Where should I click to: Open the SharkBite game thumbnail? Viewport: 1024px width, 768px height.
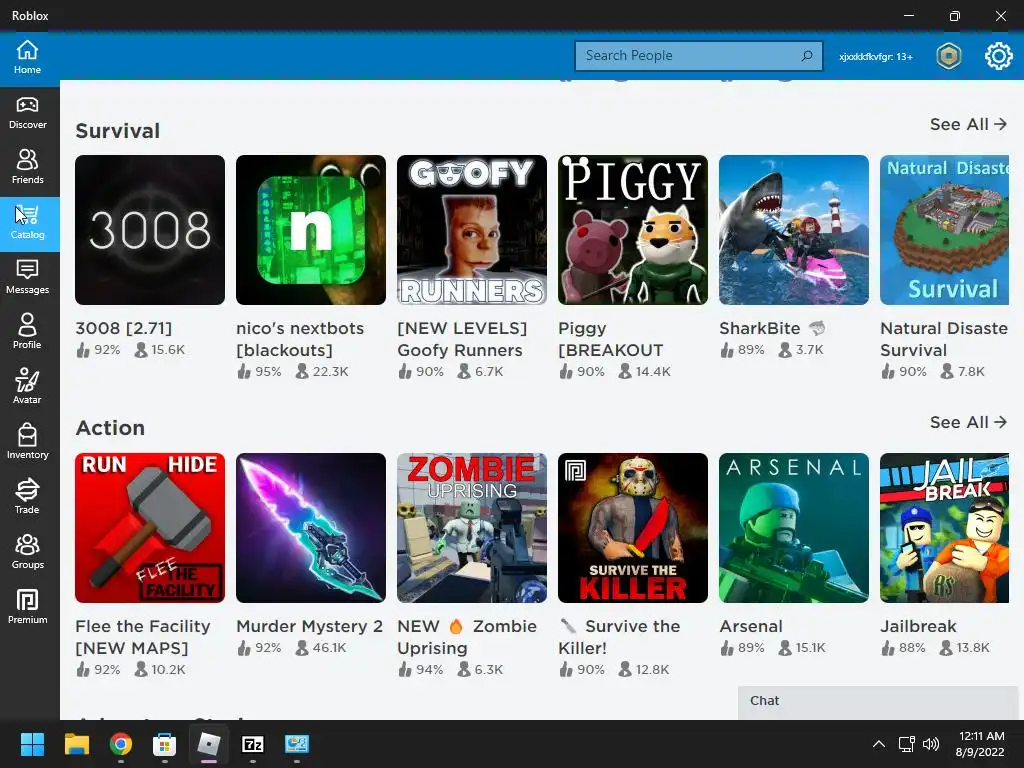[793, 230]
